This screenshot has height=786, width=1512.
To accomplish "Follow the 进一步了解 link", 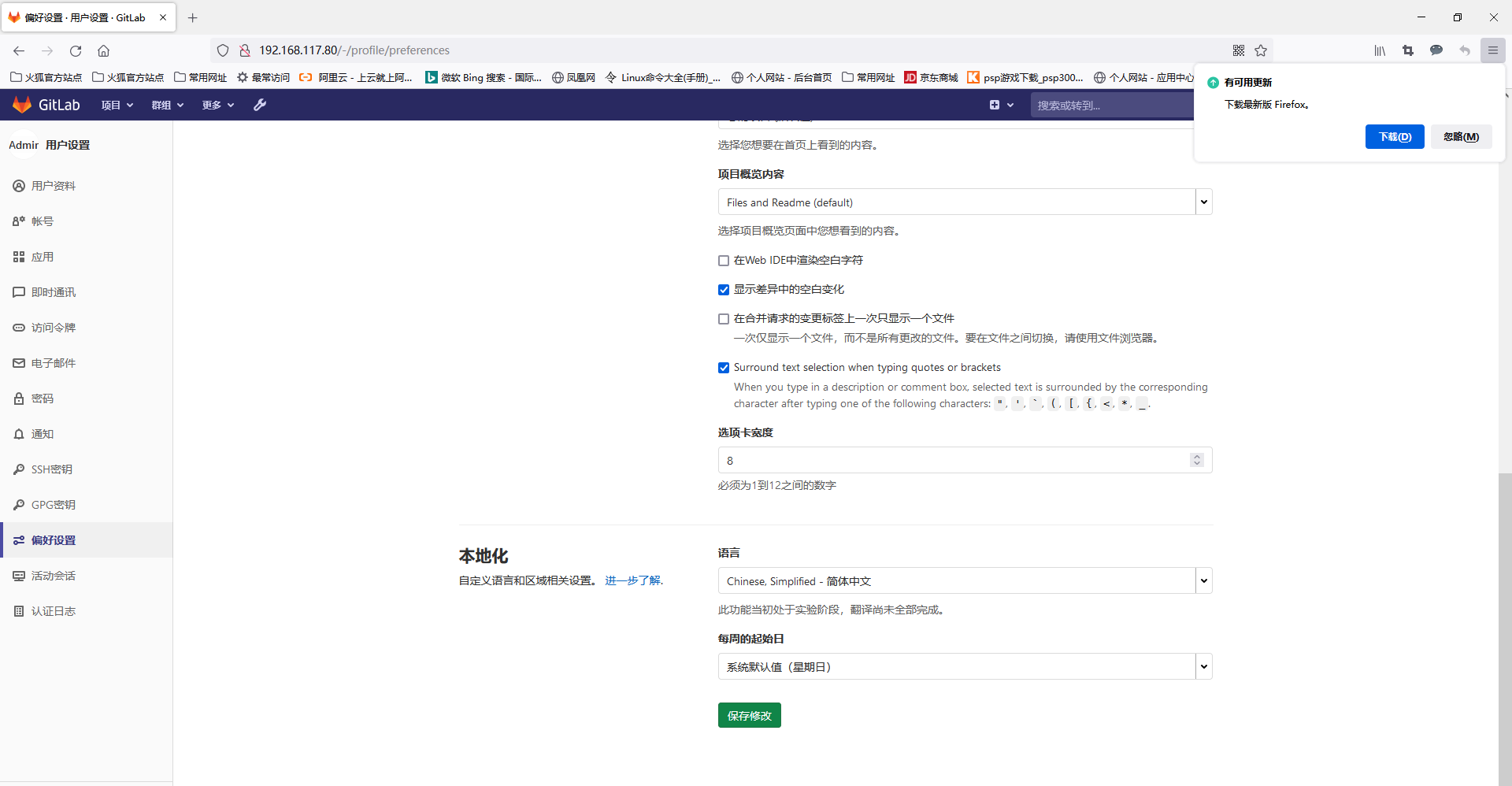I will click(x=633, y=580).
